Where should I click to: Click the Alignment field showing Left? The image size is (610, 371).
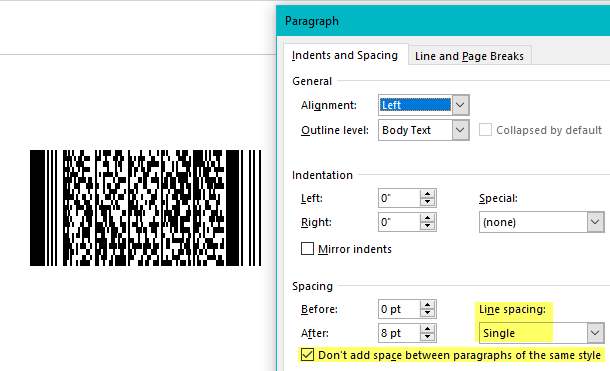pos(415,105)
